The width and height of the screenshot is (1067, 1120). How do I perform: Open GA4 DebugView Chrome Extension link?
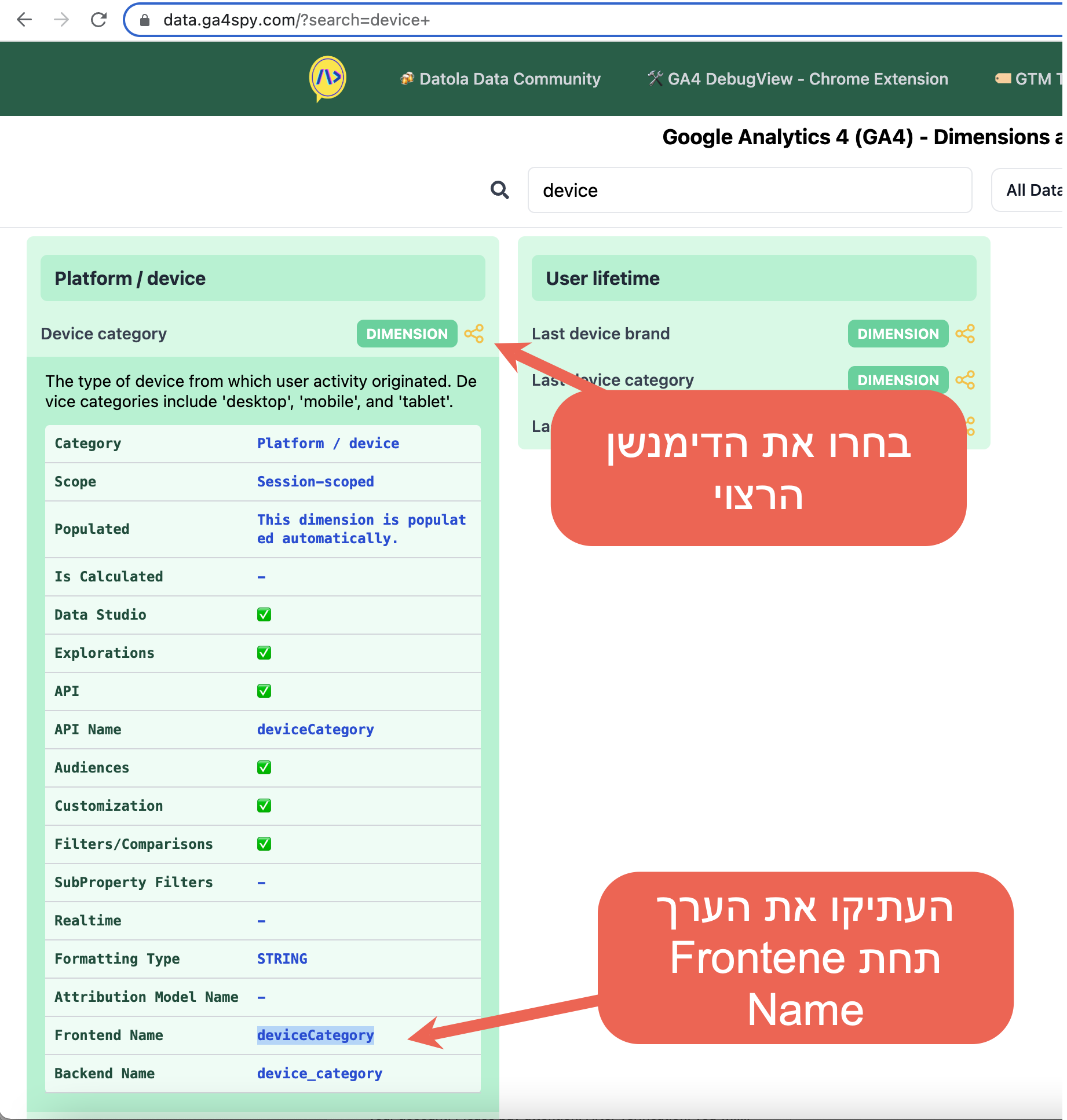point(798,79)
